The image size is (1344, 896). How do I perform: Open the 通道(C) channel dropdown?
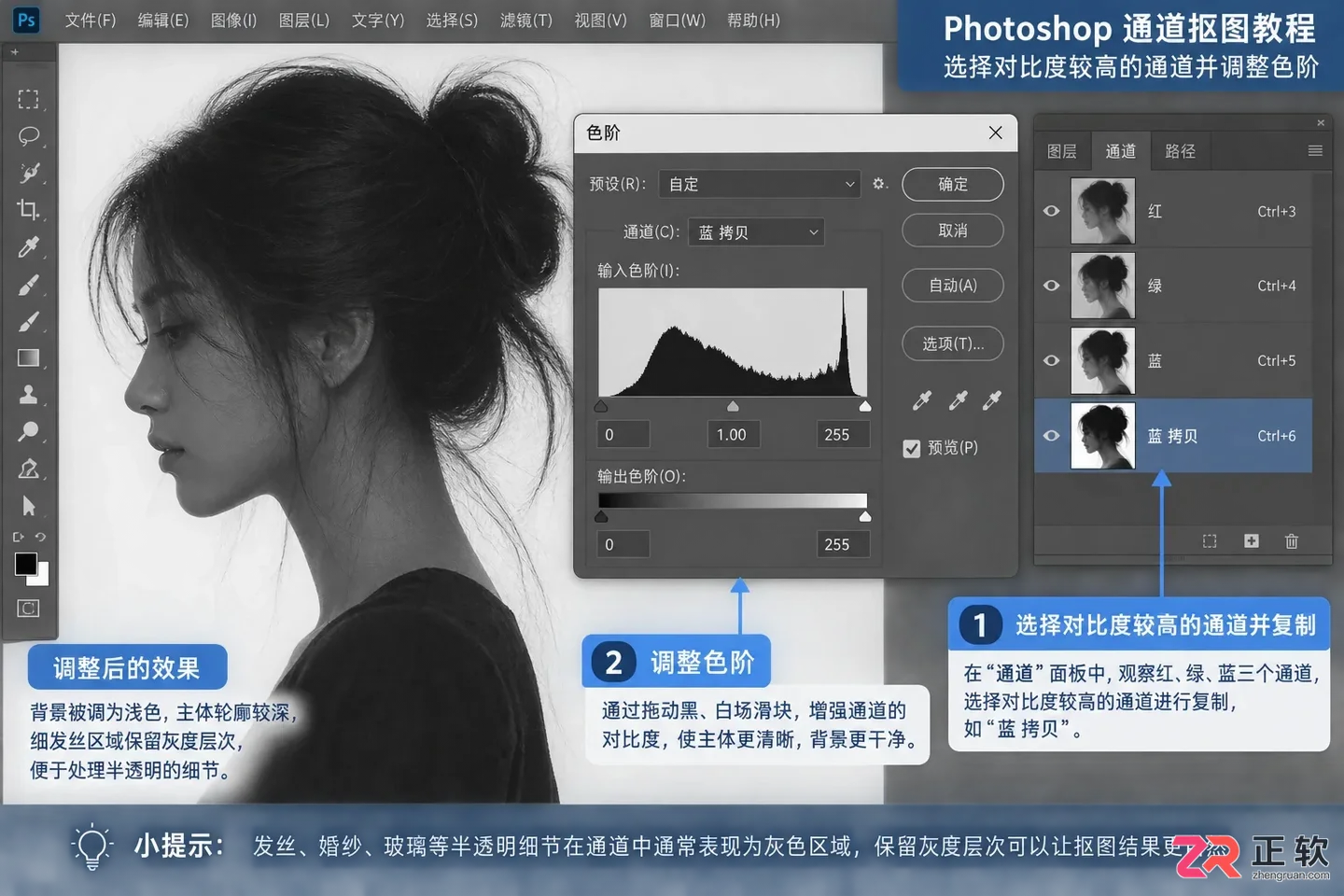(x=756, y=232)
